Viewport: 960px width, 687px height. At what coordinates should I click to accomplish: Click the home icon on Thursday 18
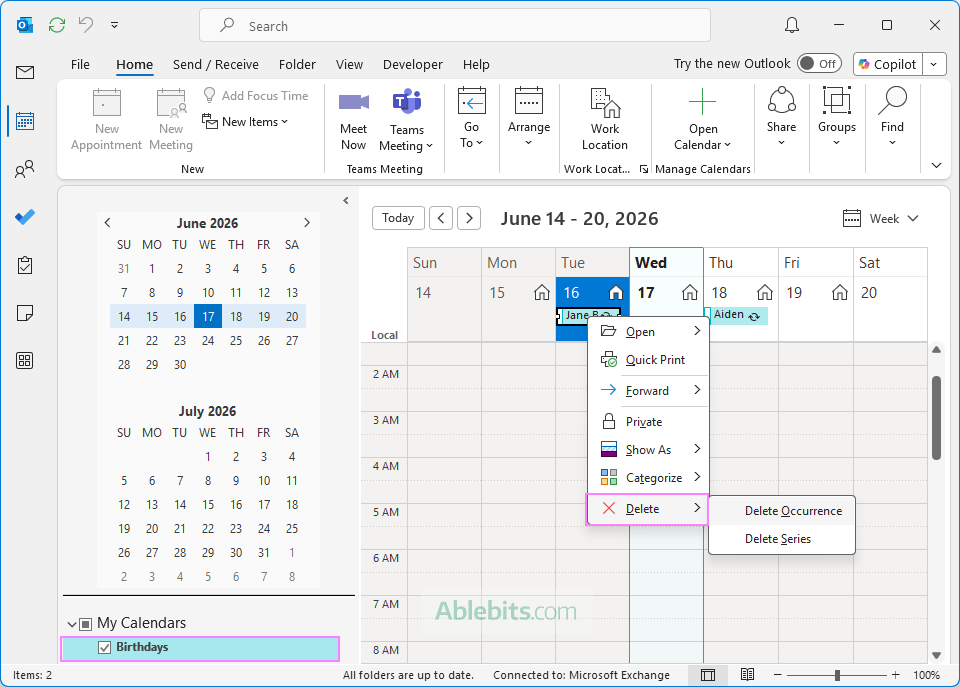pyautogui.click(x=764, y=293)
